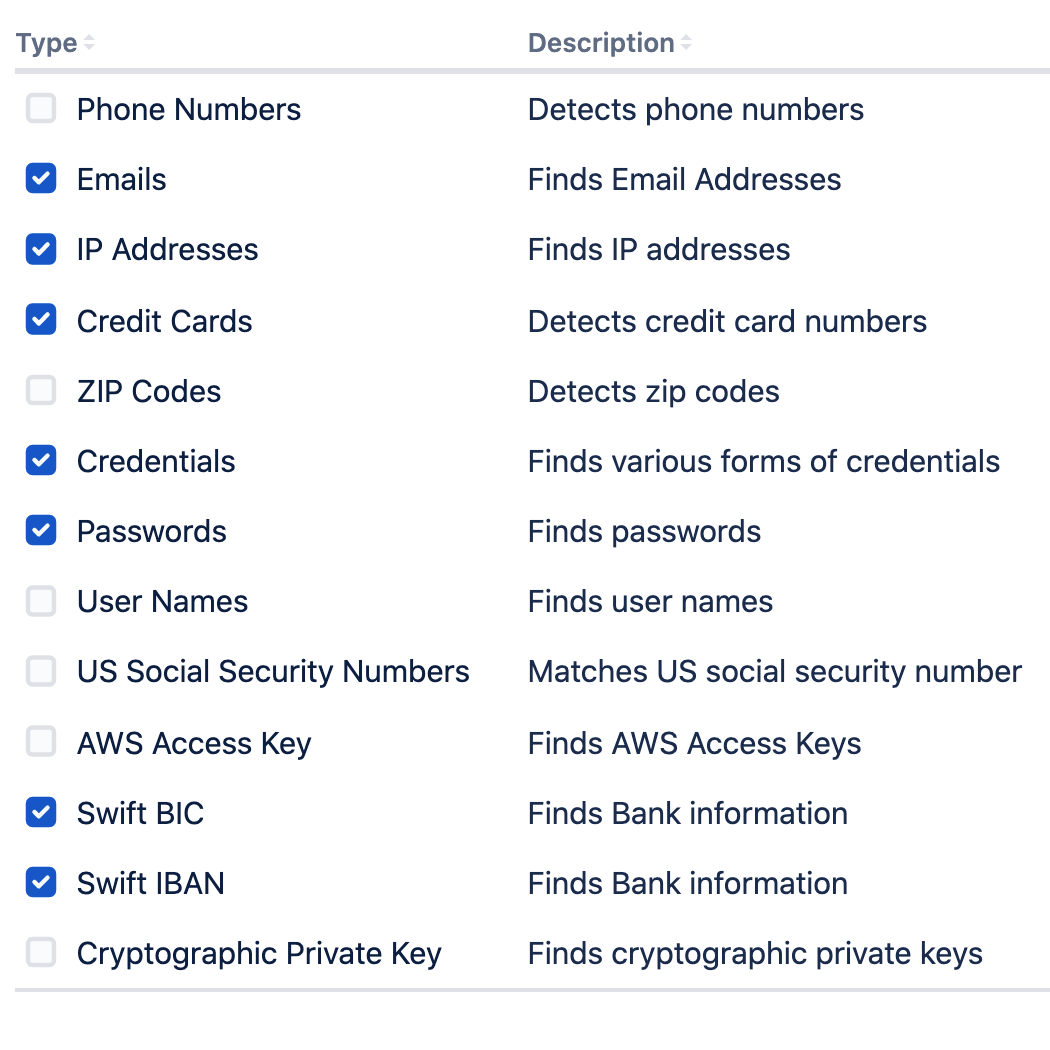The height and width of the screenshot is (1050, 1050).
Task: Disable the Swift IBAN checkbox
Action: coord(41,883)
